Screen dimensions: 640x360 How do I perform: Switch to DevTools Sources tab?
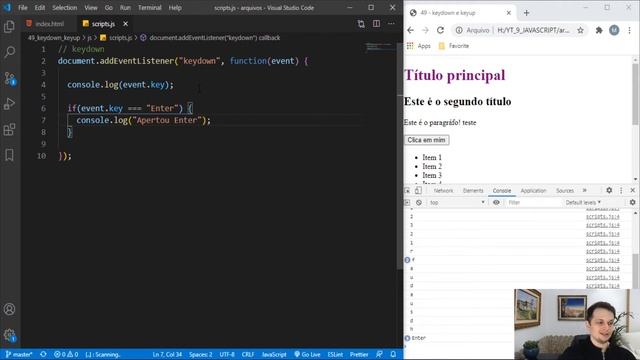565,191
